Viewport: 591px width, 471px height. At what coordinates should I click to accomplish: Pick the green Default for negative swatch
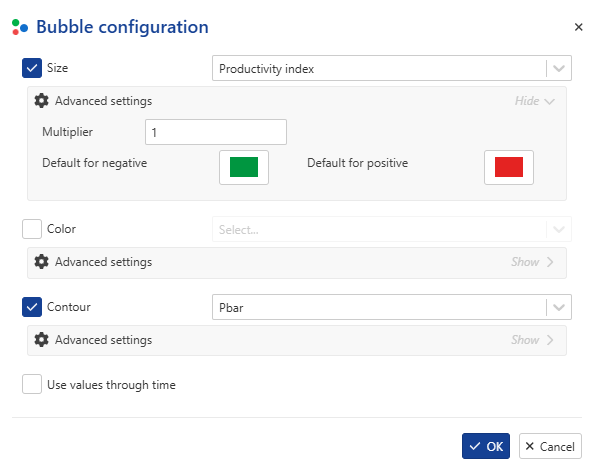coord(244,167)
